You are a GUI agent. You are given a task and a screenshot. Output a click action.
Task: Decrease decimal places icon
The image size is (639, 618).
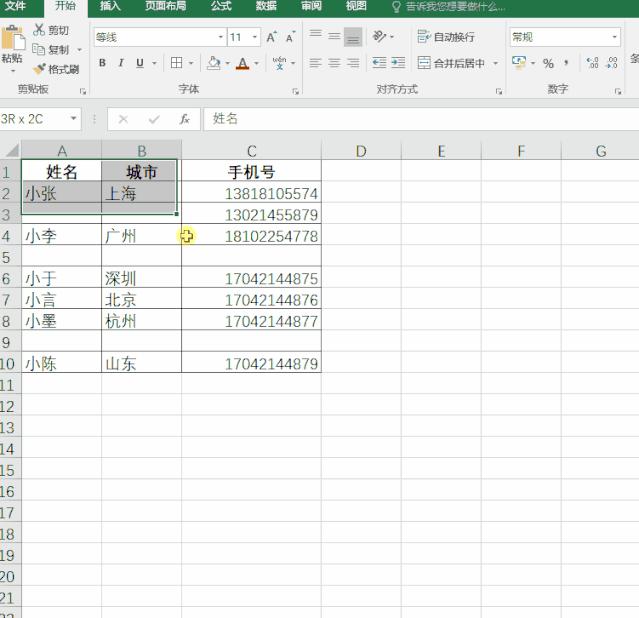(x=612, y=63)
